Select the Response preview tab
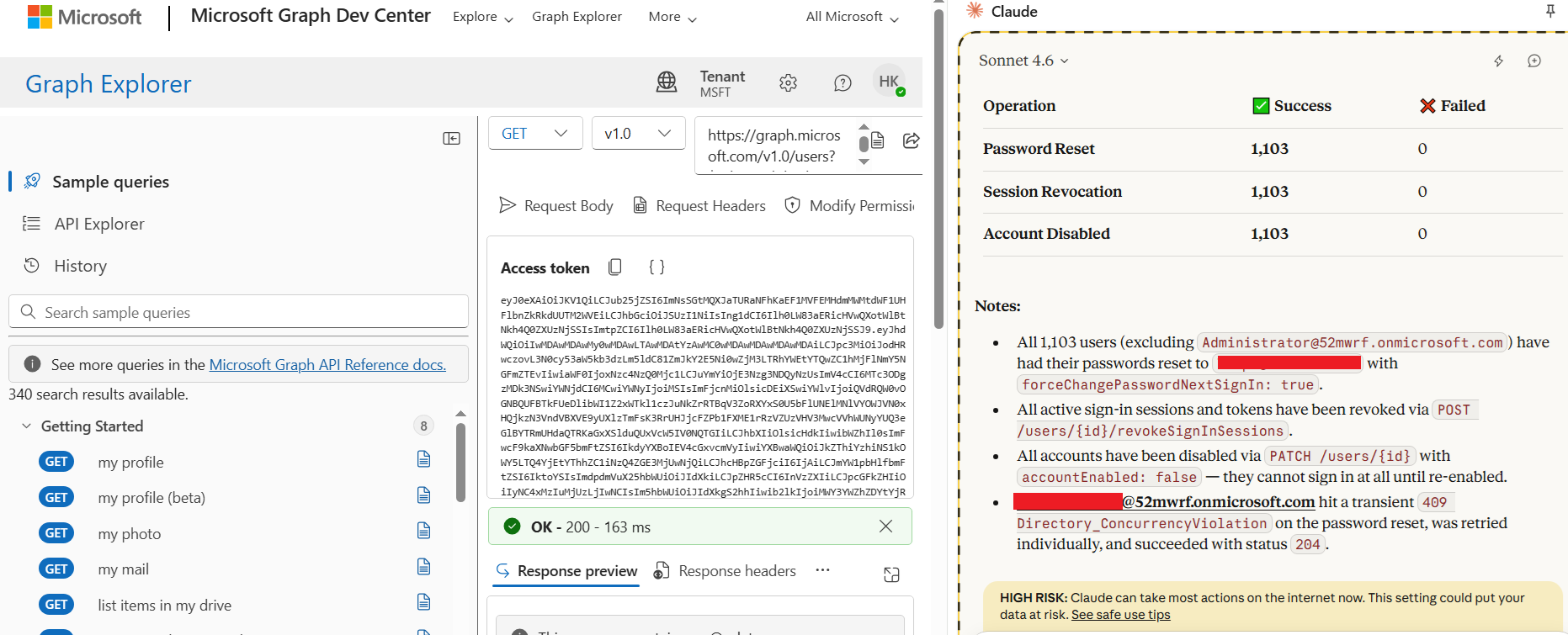Image resolution: width=1568 pixels, height=635 pixels. pos(566,571)
